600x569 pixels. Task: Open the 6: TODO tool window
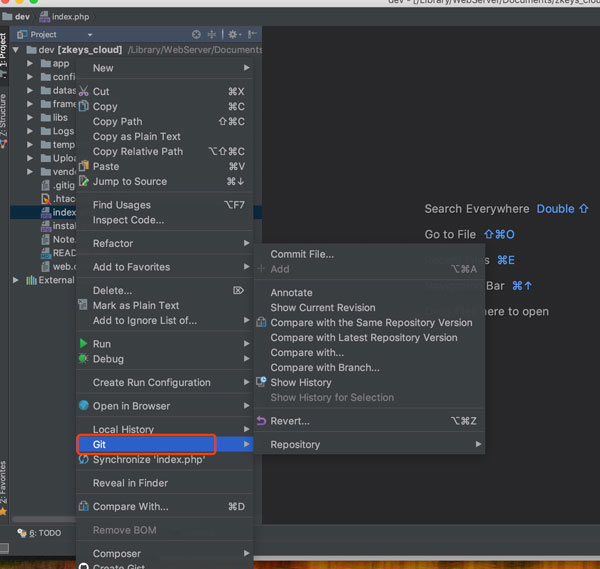click(39, 533)
